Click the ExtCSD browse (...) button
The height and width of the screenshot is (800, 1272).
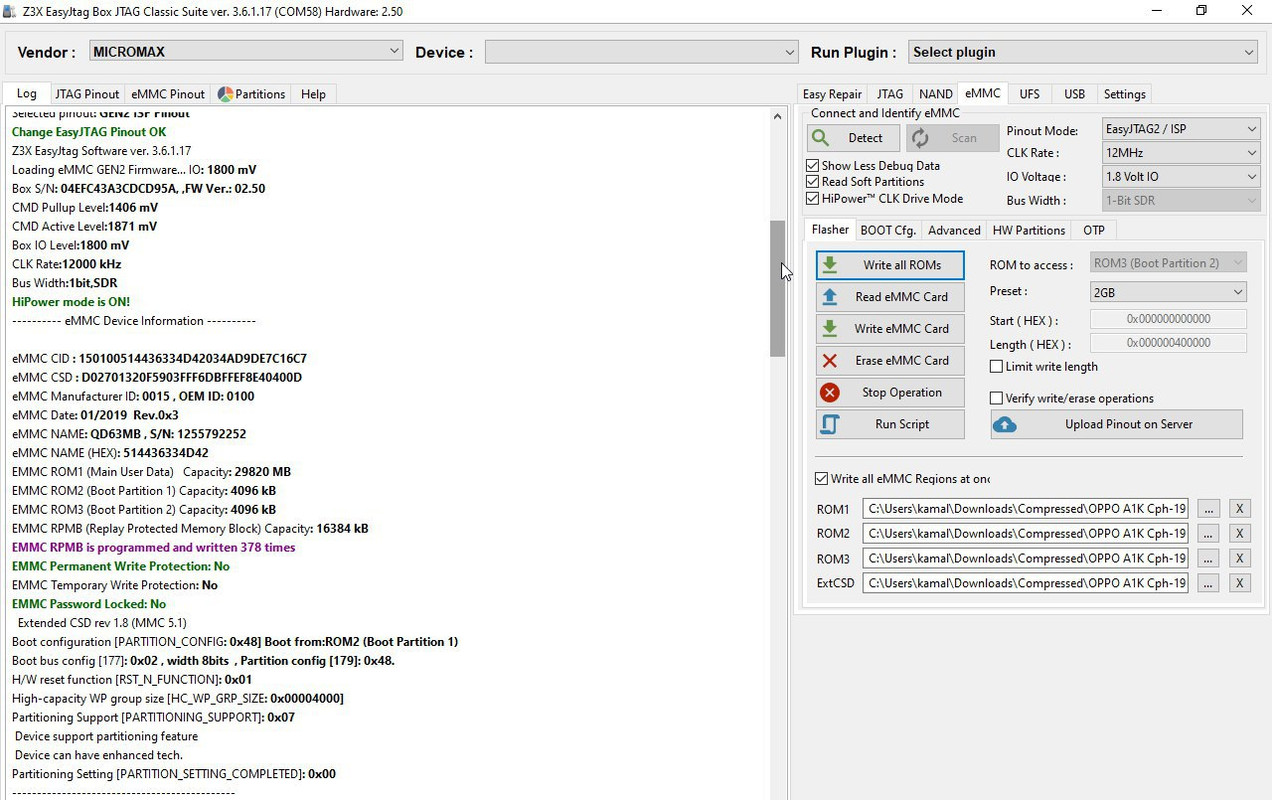1208,583
